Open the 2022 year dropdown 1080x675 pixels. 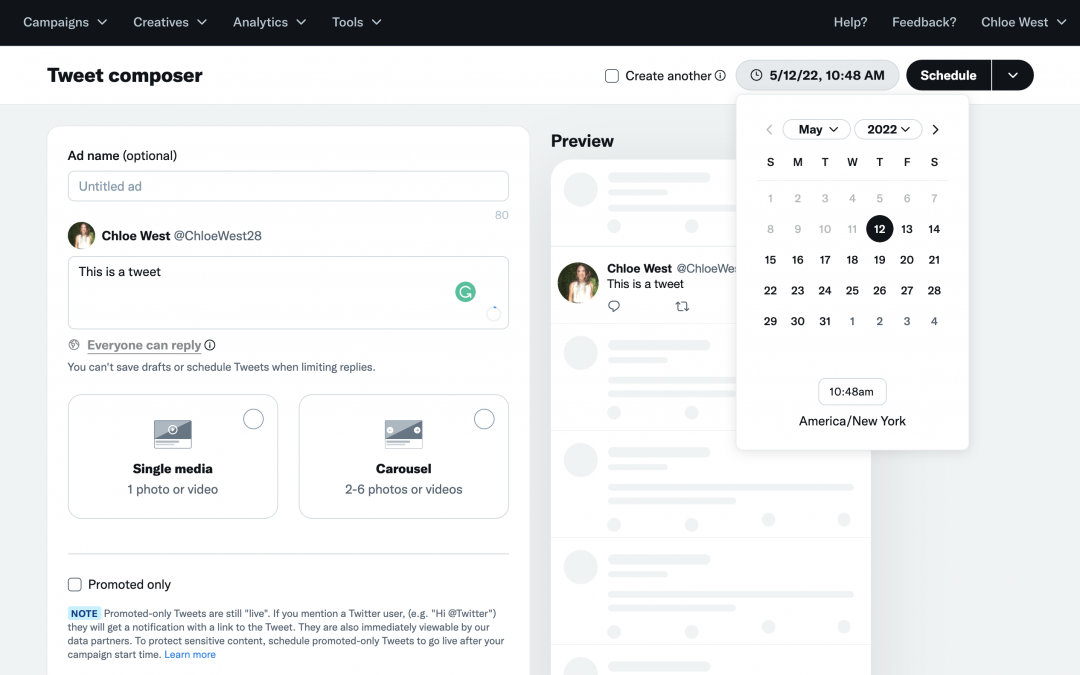pos(889,129)
